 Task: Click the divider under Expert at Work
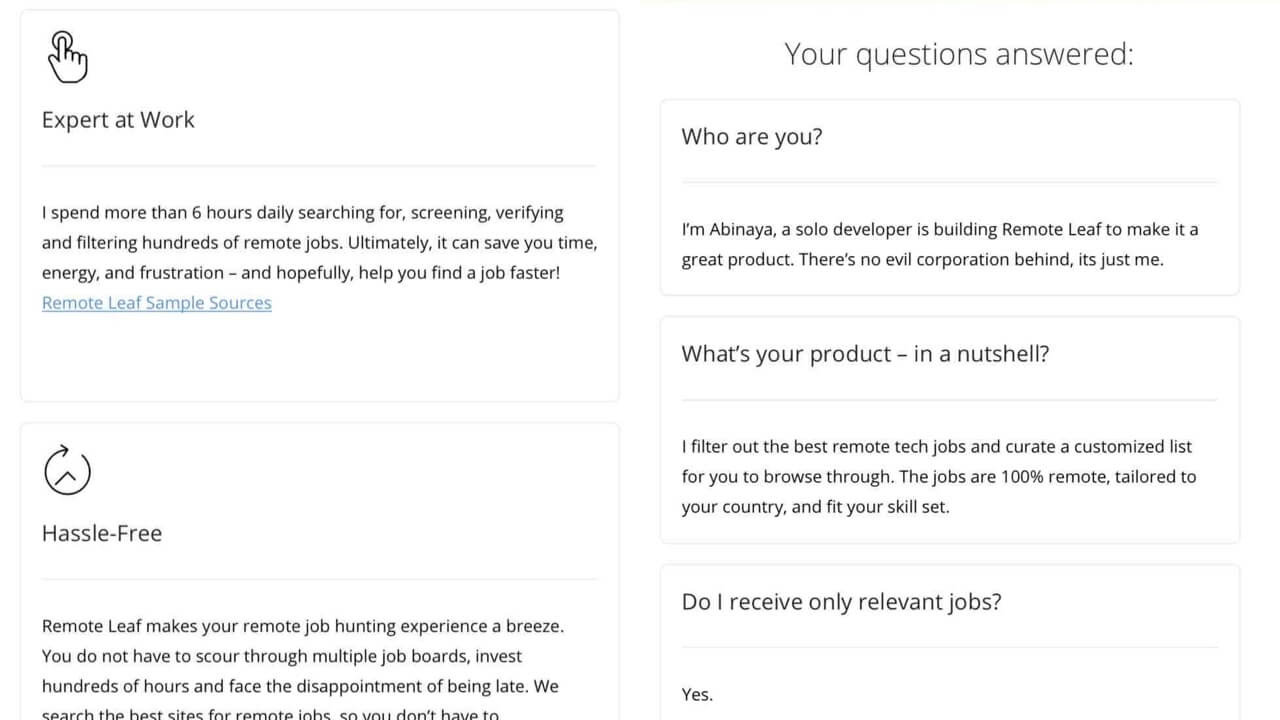coord(319,166)
